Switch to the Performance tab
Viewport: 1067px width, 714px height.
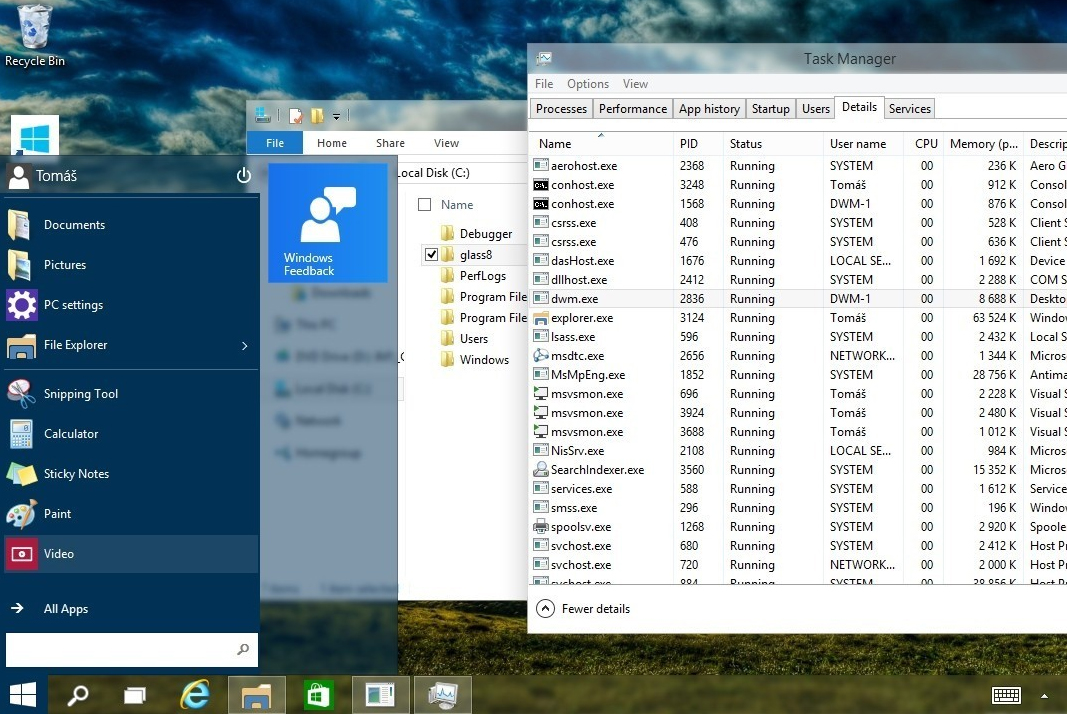[x=632, y=109]
